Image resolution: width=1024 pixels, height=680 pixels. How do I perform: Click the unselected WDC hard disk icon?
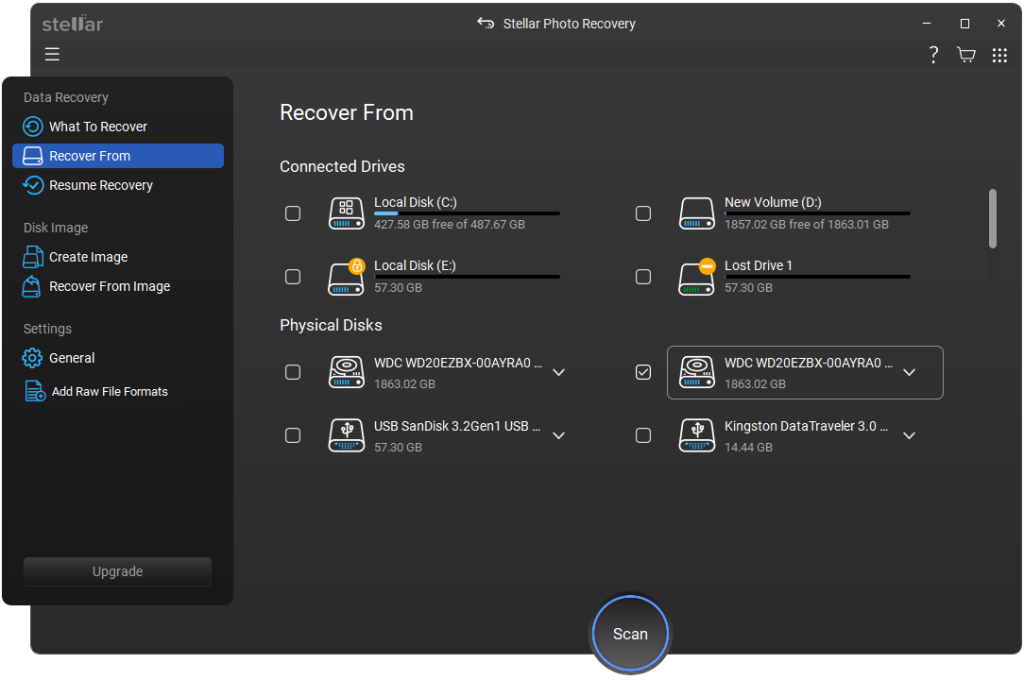click(346, 372)
